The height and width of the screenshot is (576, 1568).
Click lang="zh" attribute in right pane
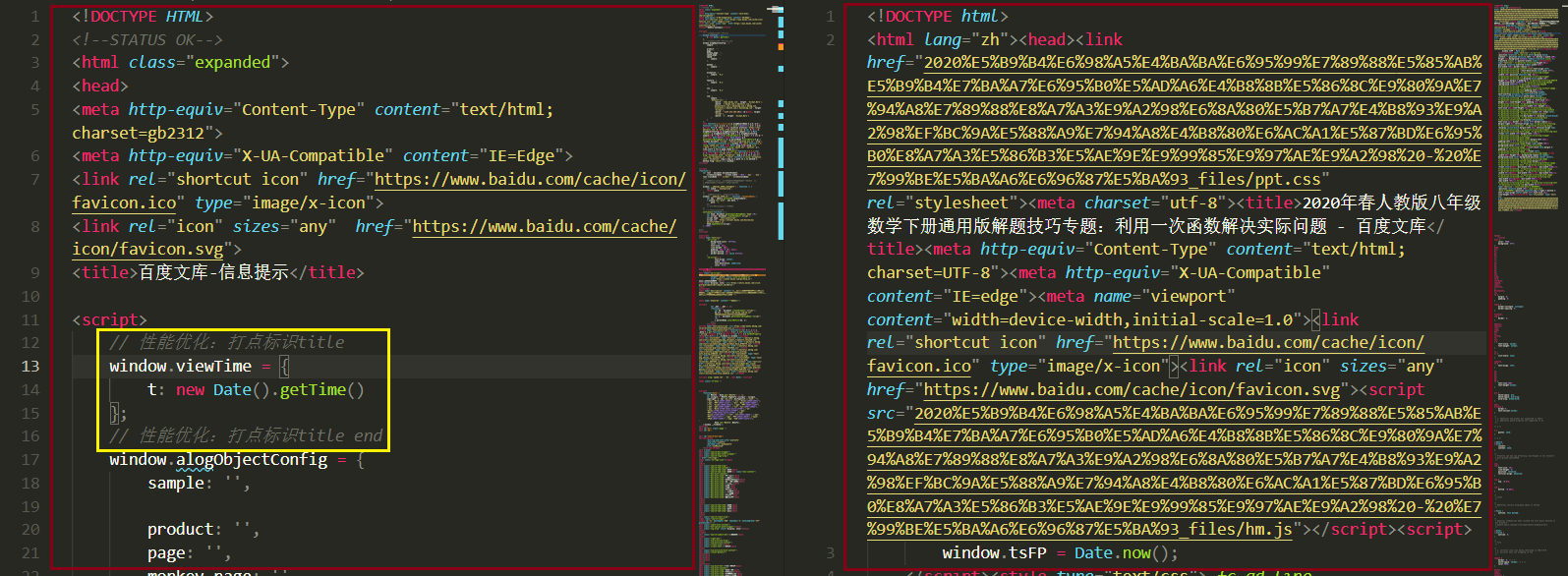[x=966, y=39]
